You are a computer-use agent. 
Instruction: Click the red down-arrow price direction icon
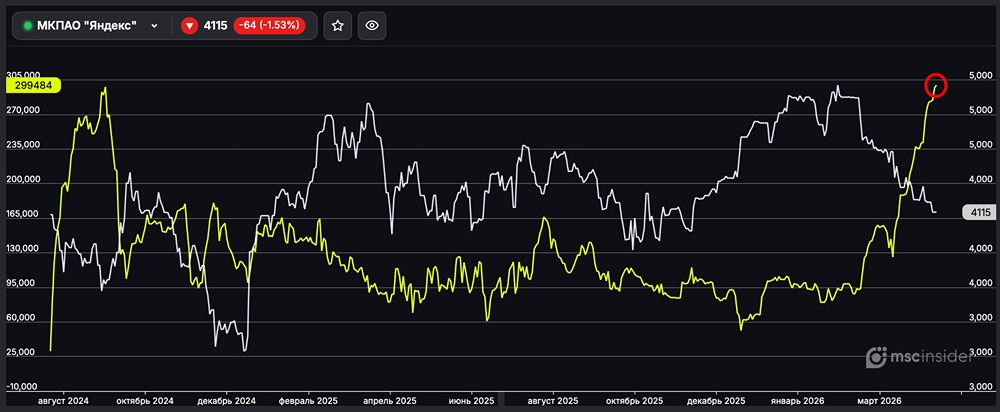[189, 26]
